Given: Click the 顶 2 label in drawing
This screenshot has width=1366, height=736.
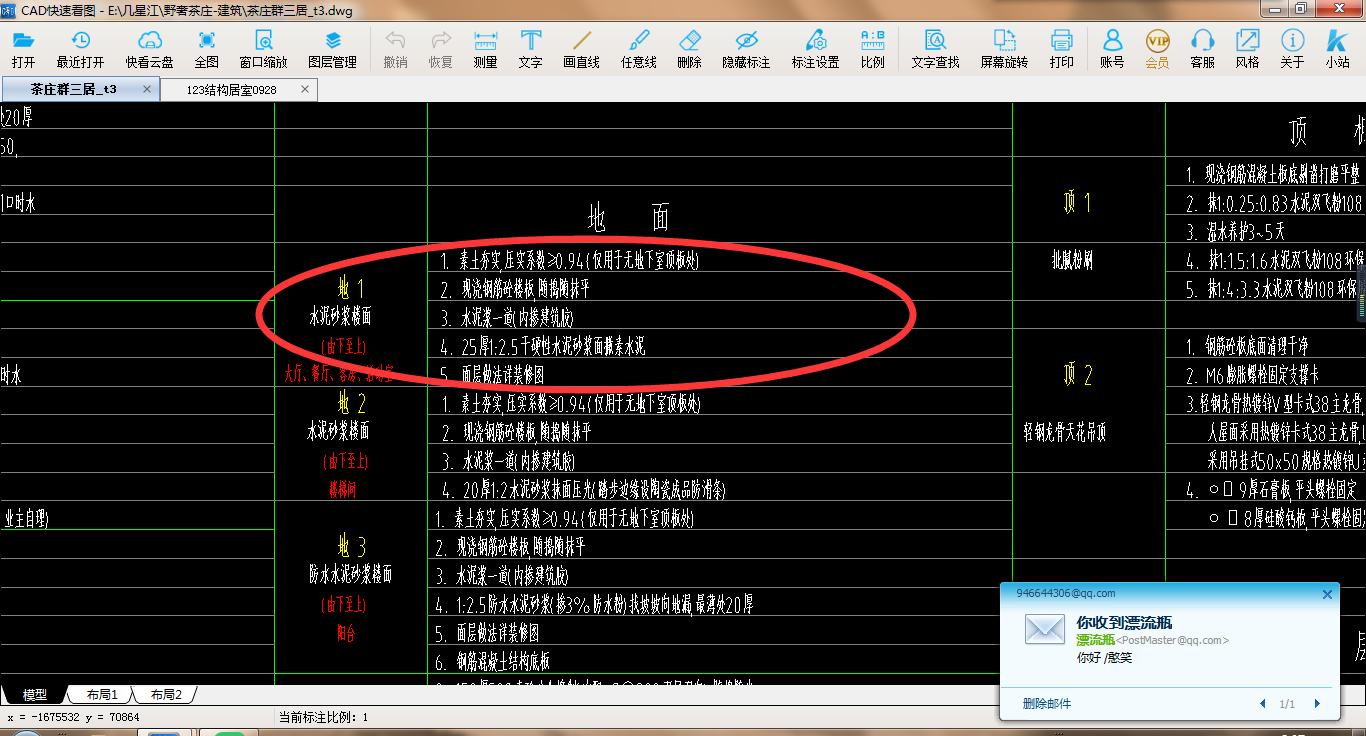Looking at the screenshot, I should [1077, 375].
